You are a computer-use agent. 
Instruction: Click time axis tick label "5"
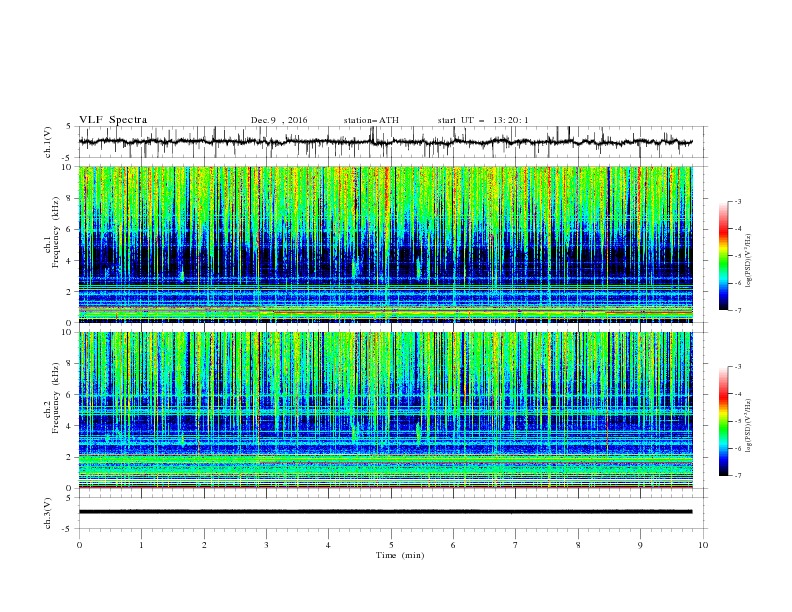[391, 545]
